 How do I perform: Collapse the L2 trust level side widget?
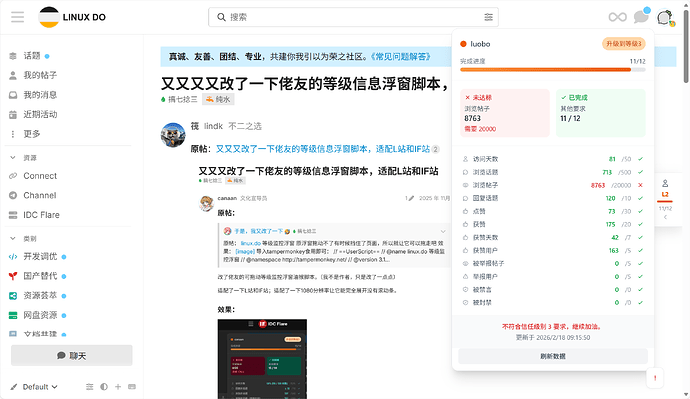(665, 217)
